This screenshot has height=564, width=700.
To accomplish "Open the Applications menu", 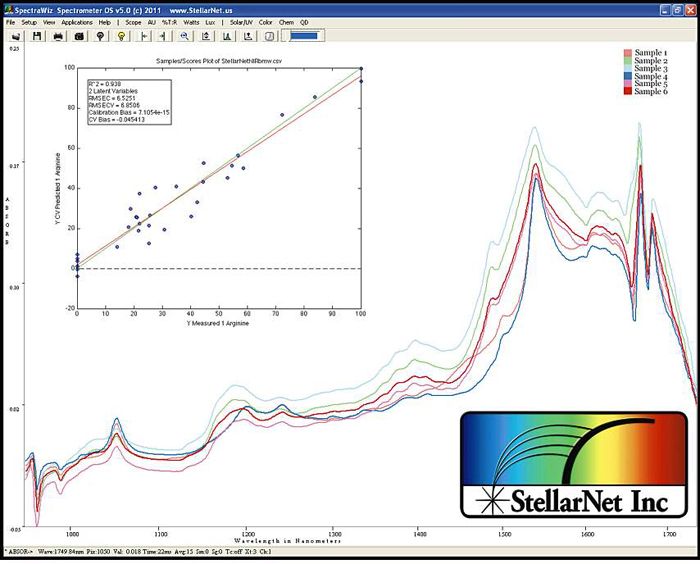I will 77,22.
